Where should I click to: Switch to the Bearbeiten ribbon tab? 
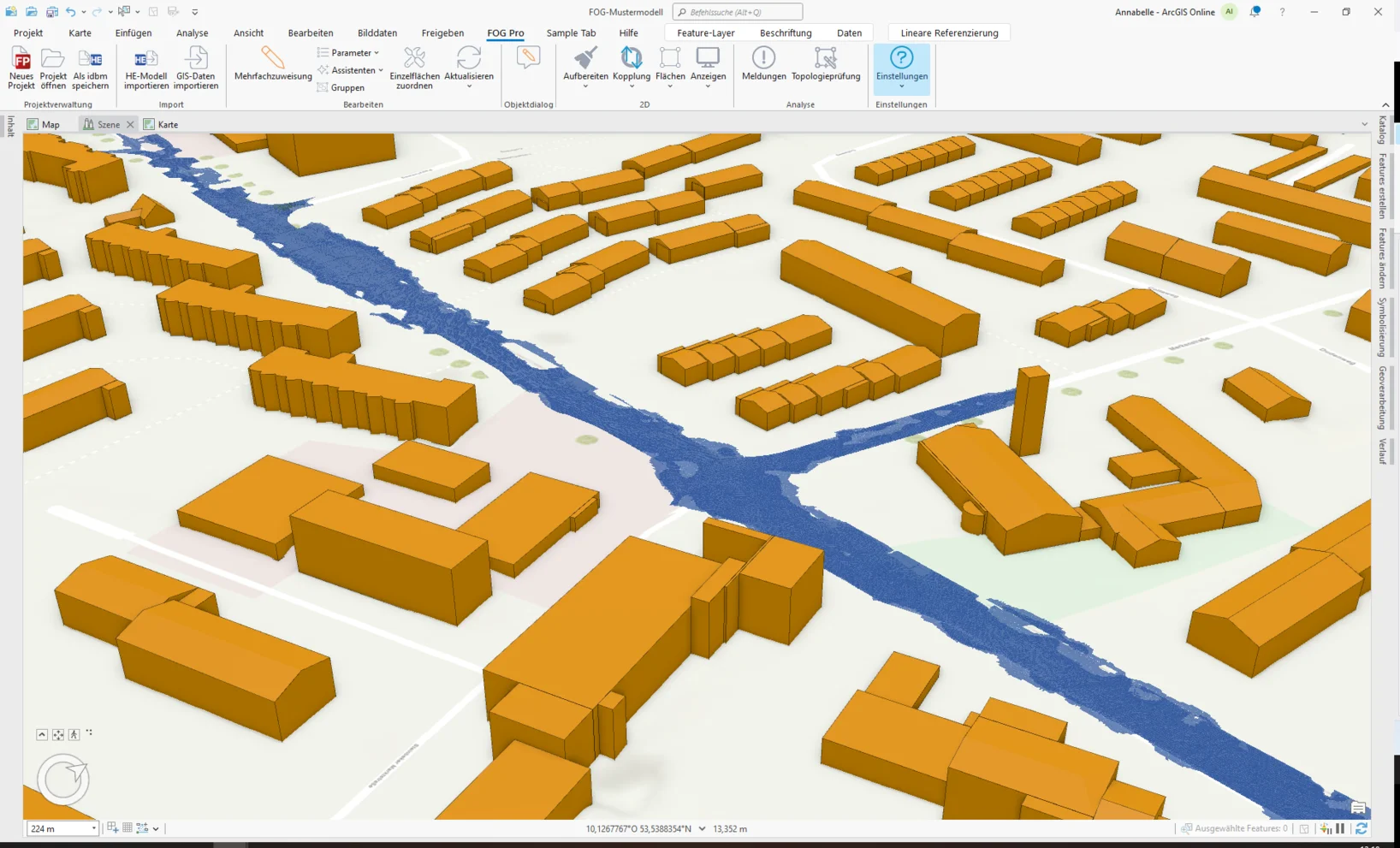pos(311,33)
